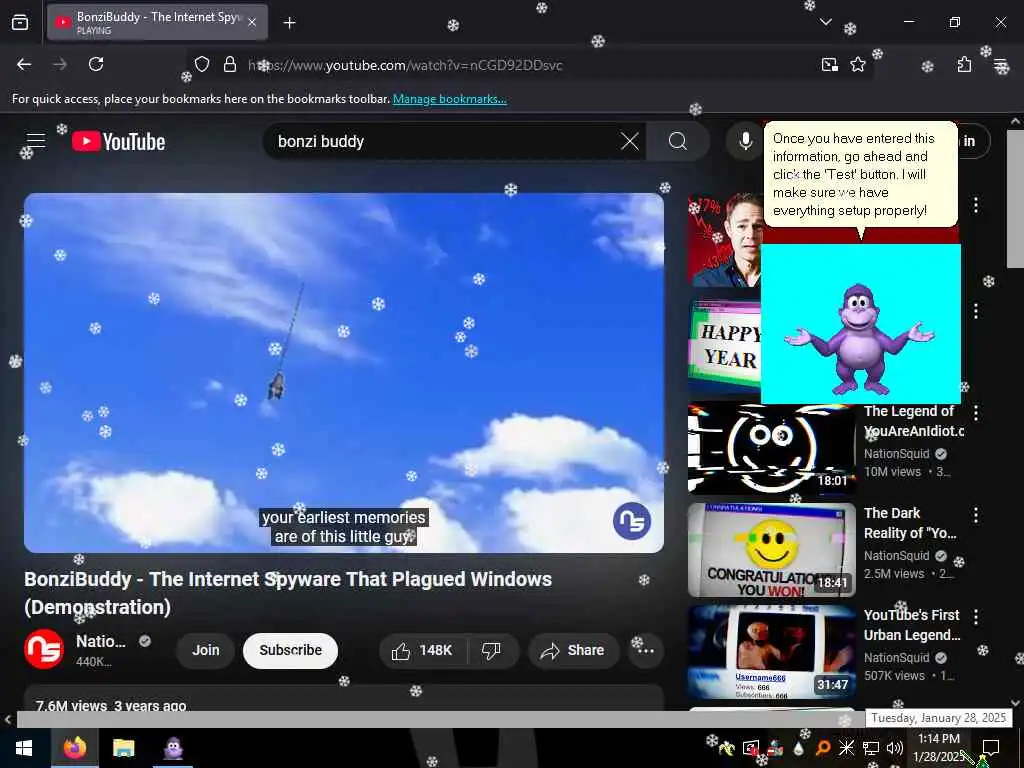Toggle picture-in-picture from the address bar
Screen dimensions: 1024x768
coord(829,64)
